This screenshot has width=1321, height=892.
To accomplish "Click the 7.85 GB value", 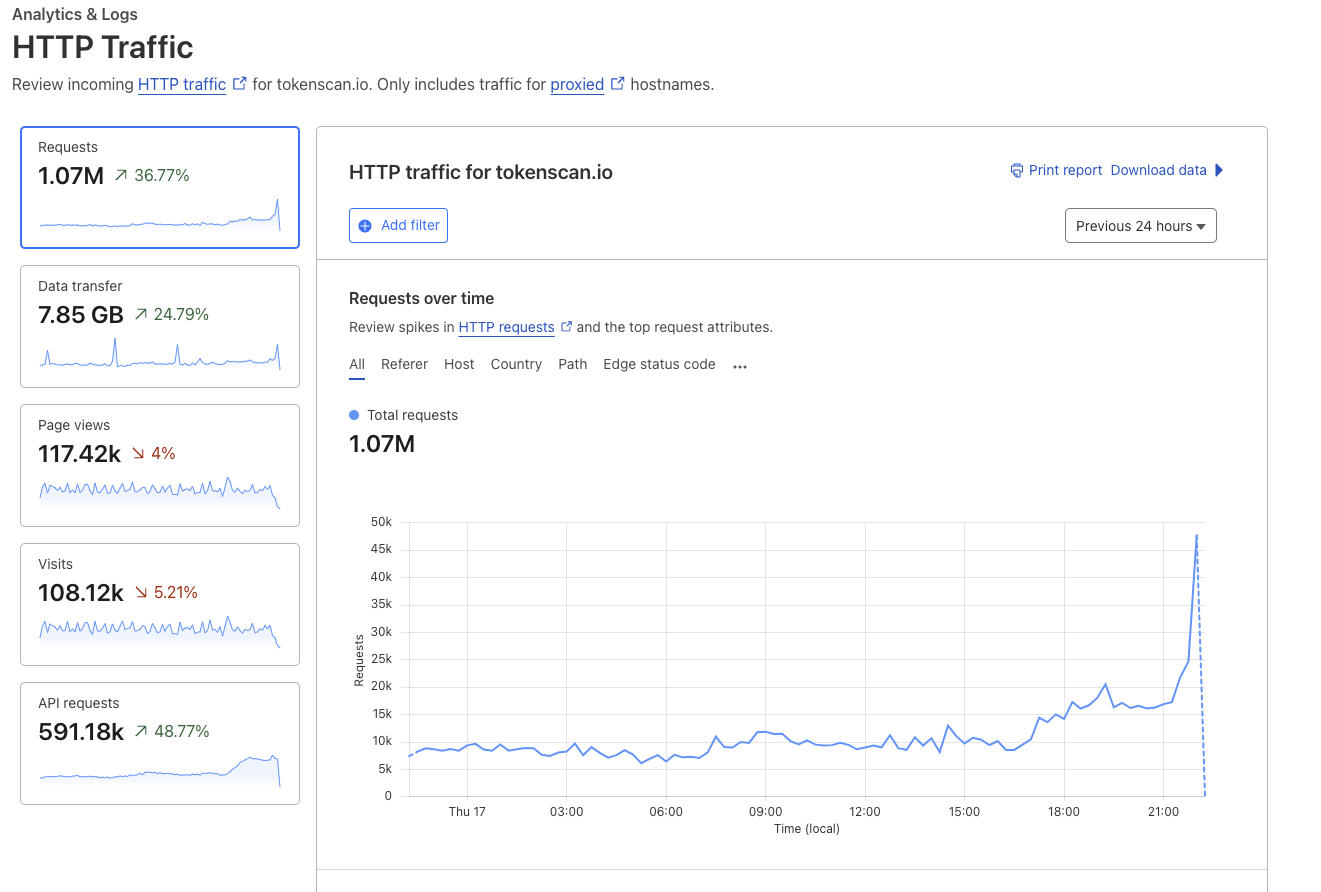I will pyautogui.click(x=81, y=315).
